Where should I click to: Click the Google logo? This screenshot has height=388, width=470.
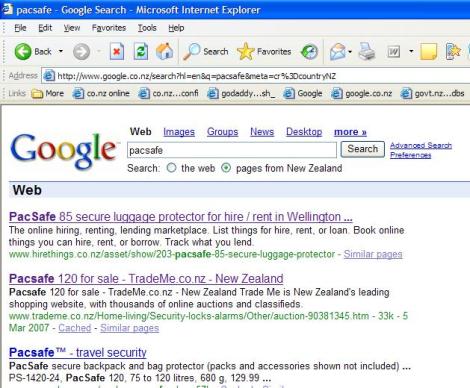click(x=64, y=151)
